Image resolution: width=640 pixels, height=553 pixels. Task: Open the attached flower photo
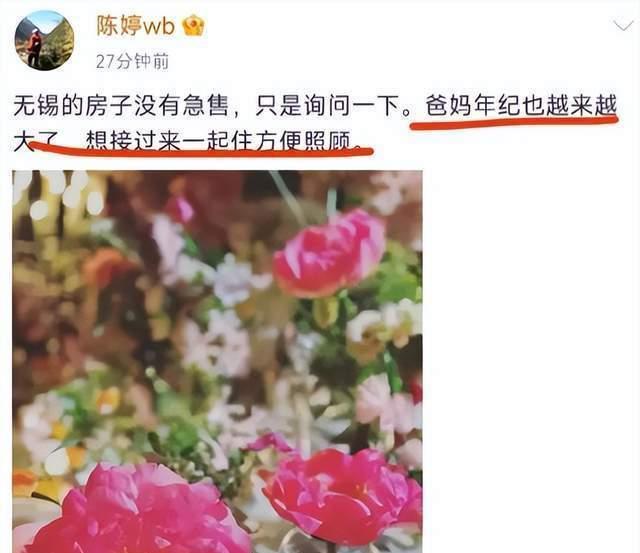pos(217,362)
